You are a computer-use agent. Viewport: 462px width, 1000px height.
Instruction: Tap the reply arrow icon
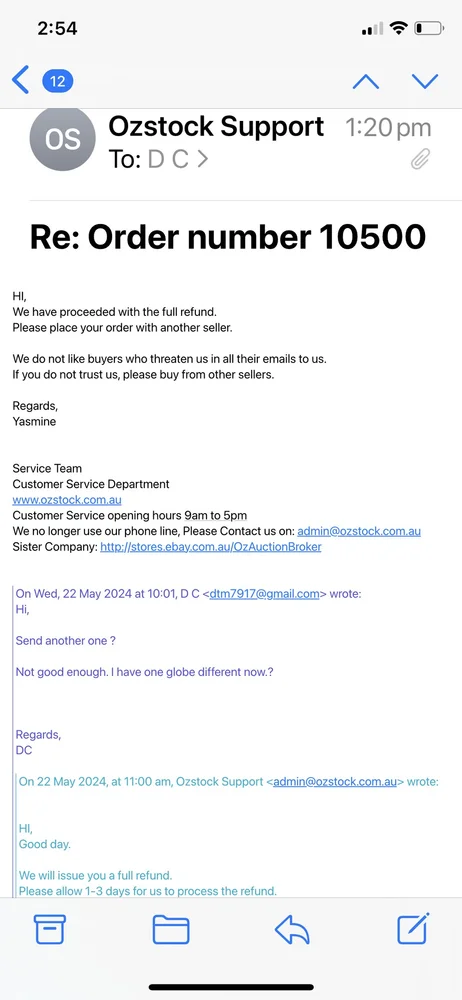point(292,930)
